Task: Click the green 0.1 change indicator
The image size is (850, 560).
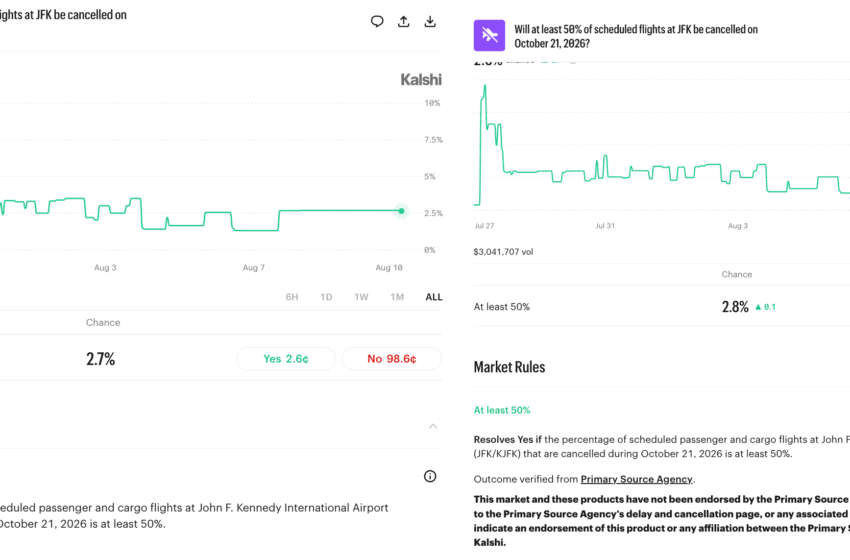Action: [x=765, y=307]
